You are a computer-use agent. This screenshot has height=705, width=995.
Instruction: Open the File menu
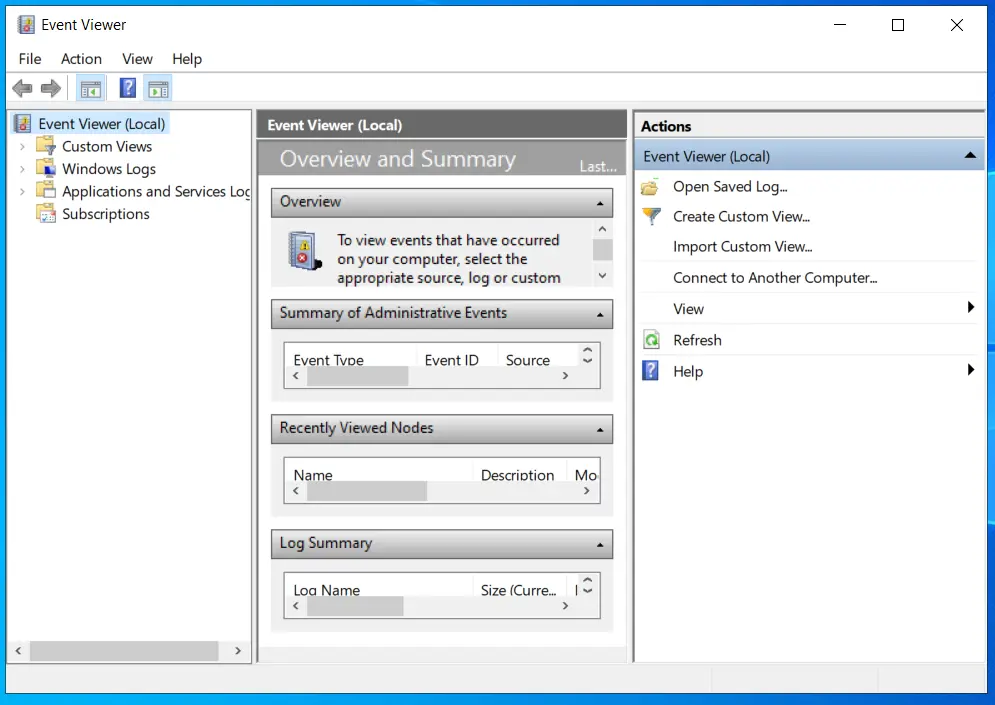pos(29,59)
